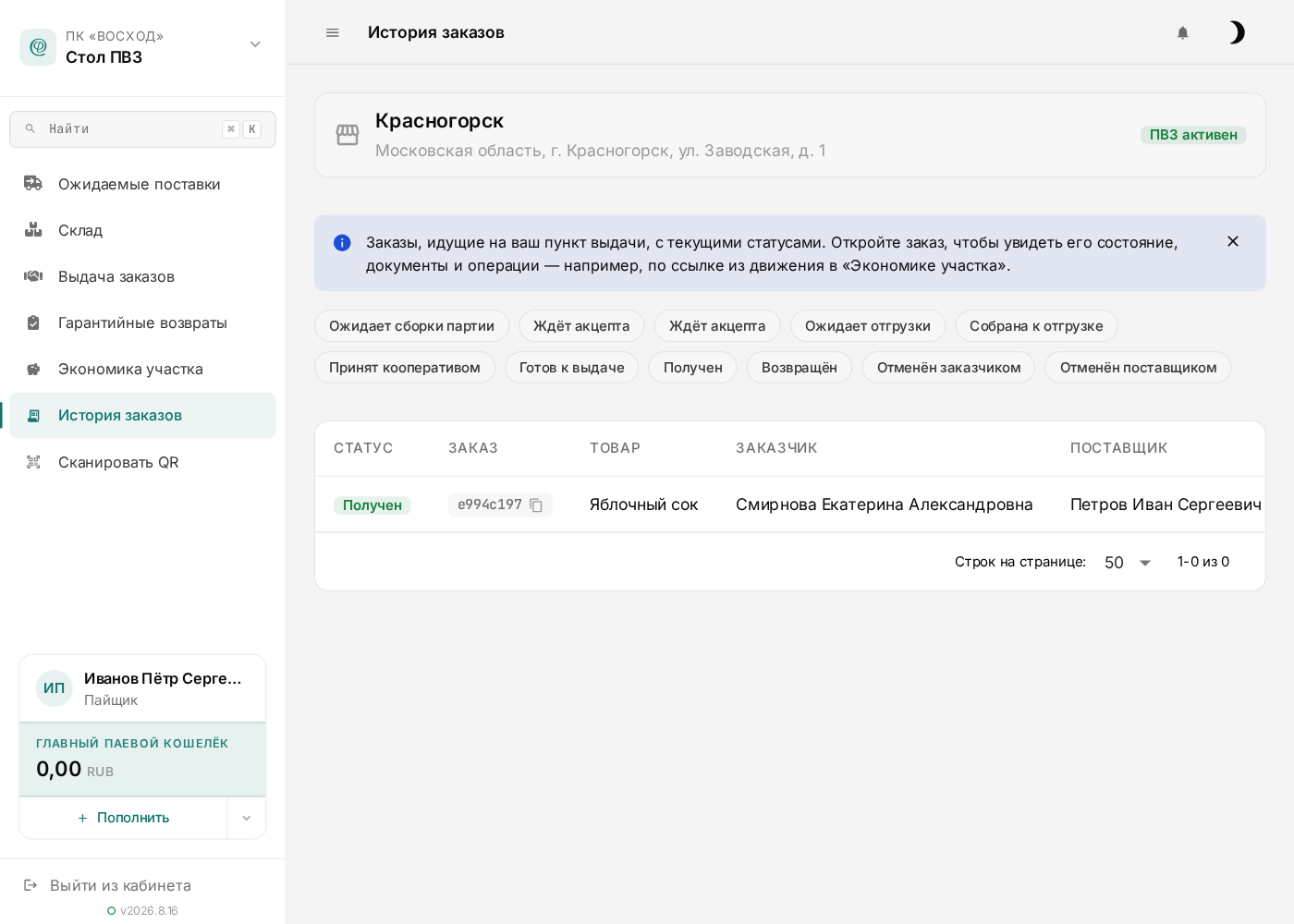1294x924 pixels.
Task: Click Яблочный сок product cell
Action: point(644,505)
